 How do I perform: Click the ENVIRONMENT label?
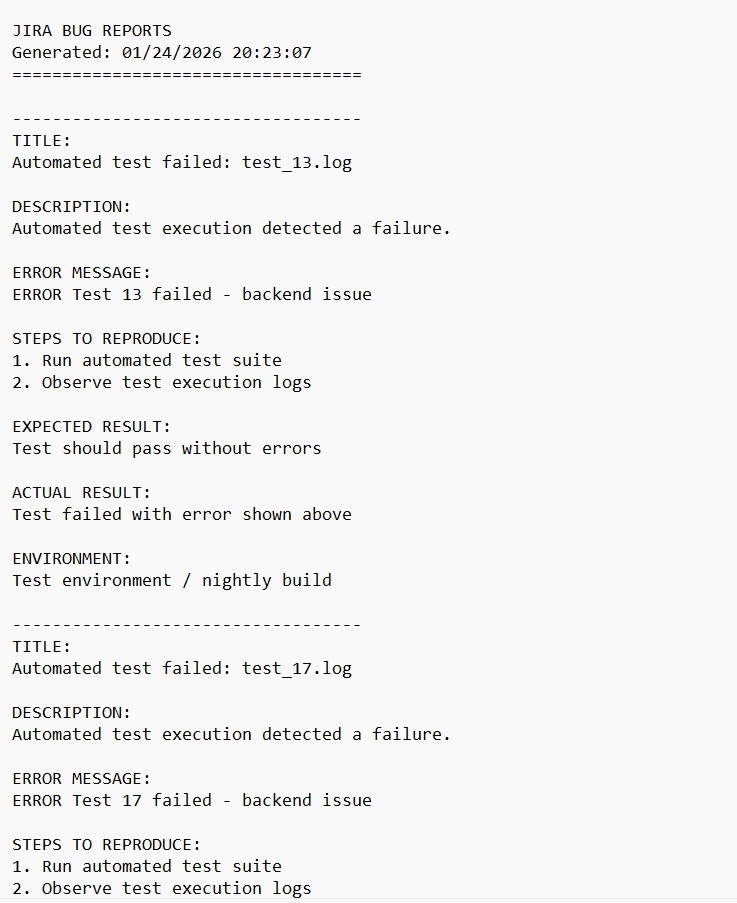click(72, 559)
